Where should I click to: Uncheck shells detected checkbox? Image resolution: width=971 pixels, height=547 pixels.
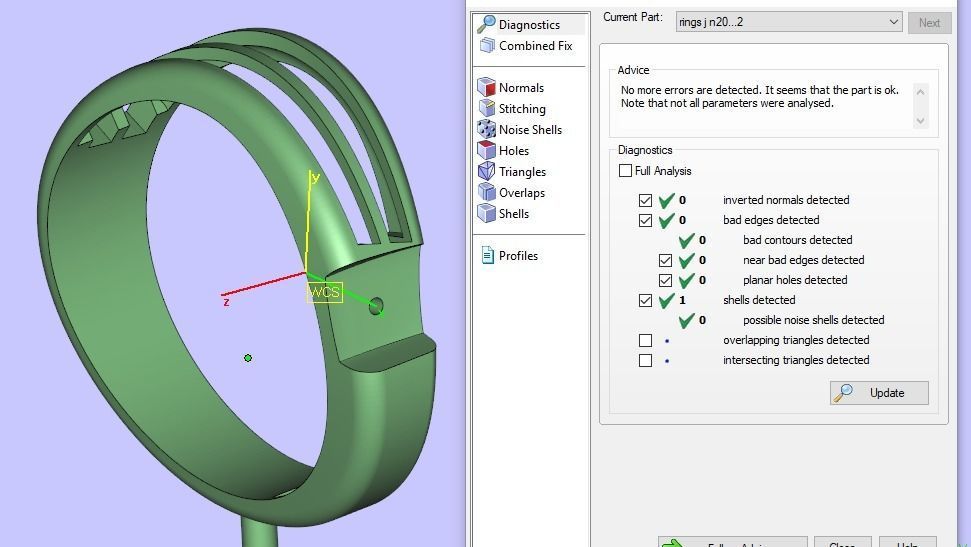(x=645, y=300)
